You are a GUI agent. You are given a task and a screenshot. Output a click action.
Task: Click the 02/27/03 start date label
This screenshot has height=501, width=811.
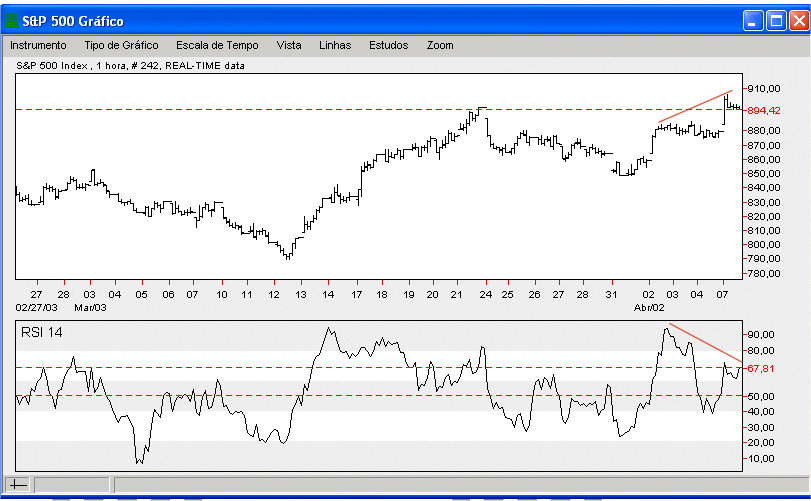36,308
